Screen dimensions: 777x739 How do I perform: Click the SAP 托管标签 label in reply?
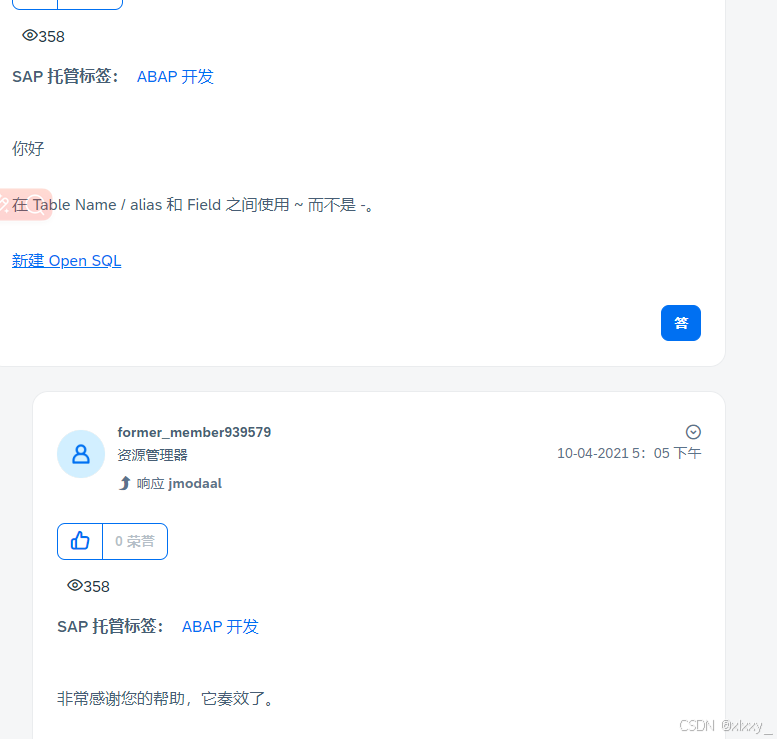pos(111,626)
